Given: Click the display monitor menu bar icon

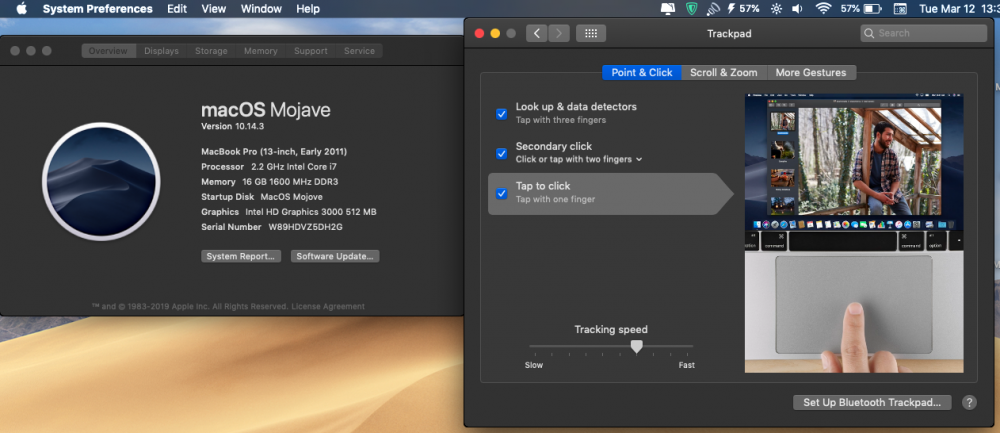Looking at the screenshot, I should 668,9.
